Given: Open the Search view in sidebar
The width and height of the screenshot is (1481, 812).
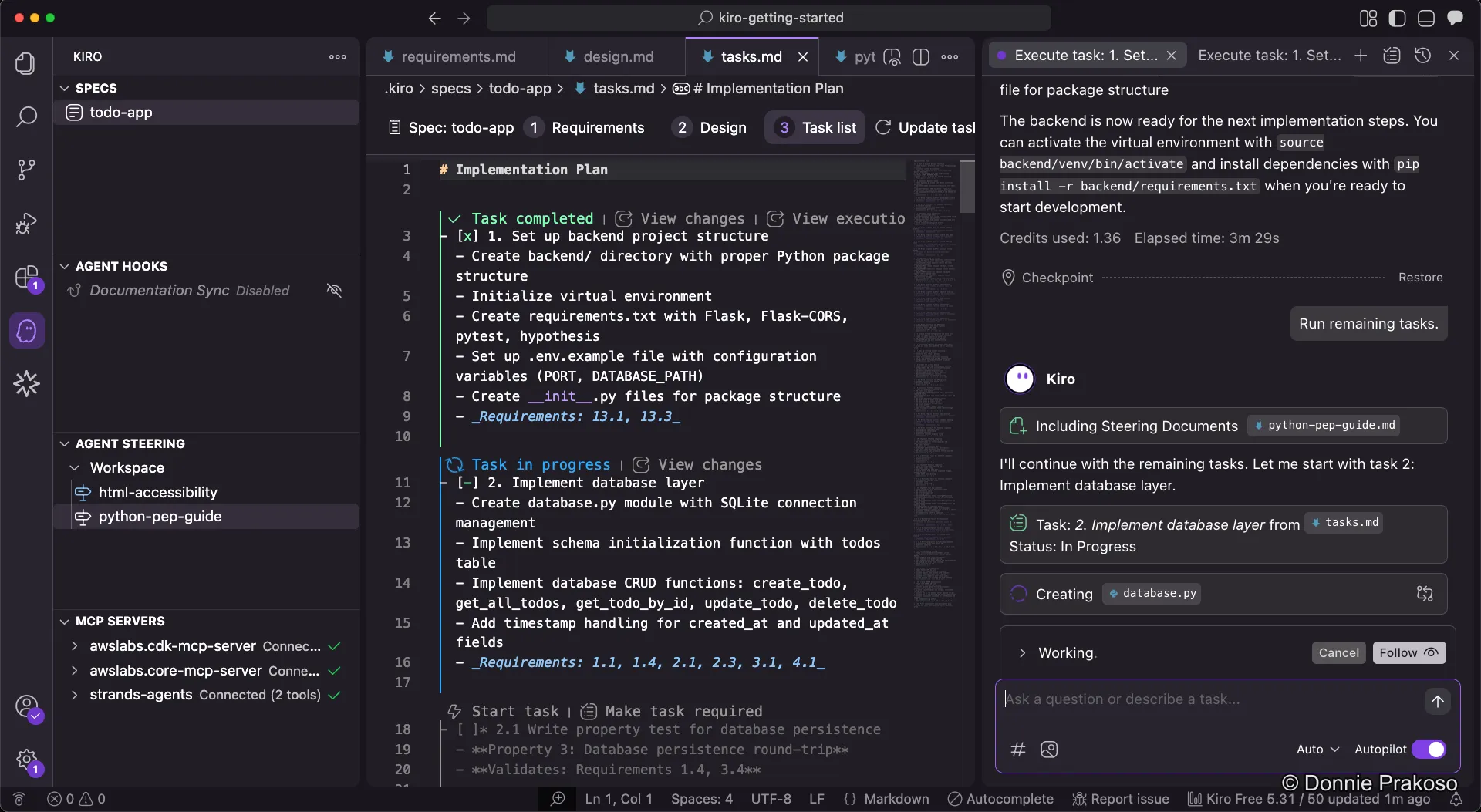Looking at the screenshot, I should [x=27, y=116].
